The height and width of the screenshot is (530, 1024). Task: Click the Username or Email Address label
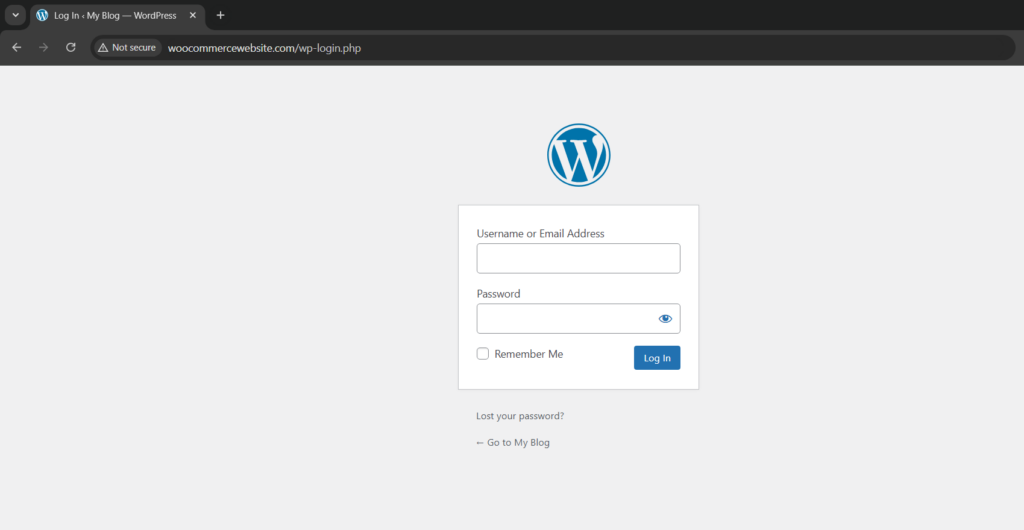[x=541, y=234]
